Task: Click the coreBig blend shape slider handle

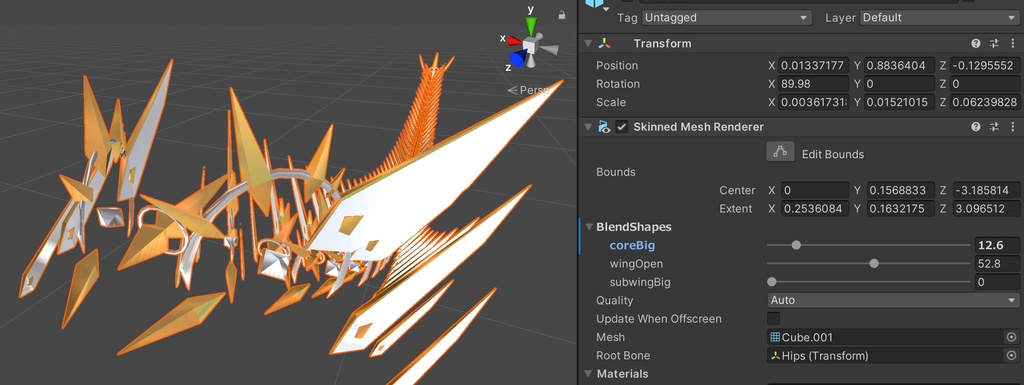Action: tap(795, 245)
